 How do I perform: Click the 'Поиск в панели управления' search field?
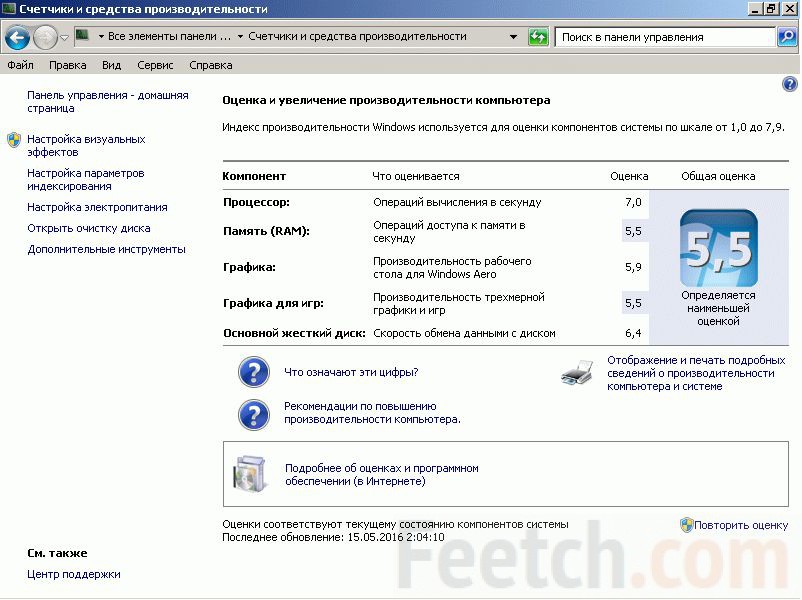click(665, 37)
